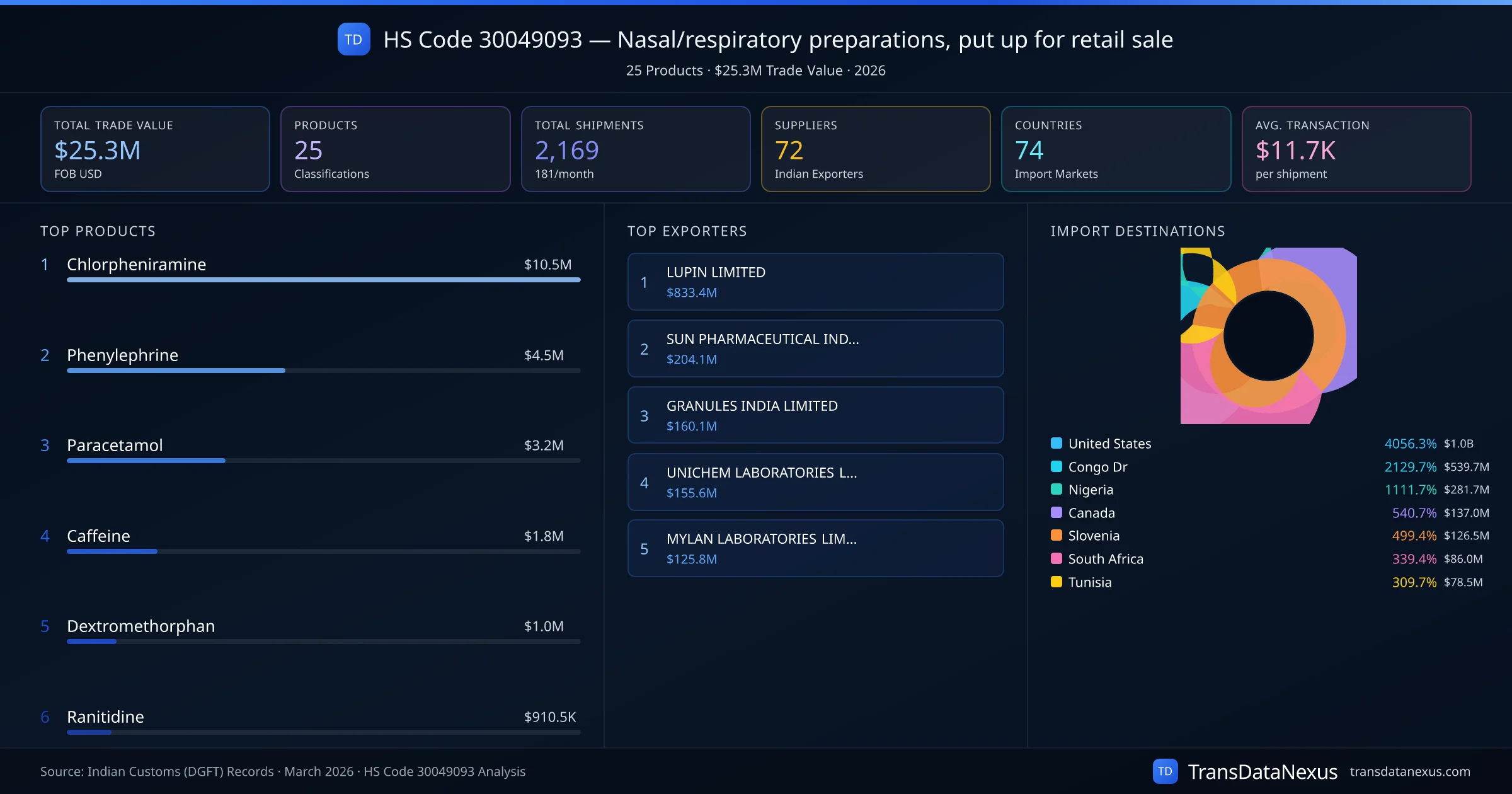Viewport: 1512px width, 794px height.
Task: Click the TD logo icon in the footer
Action: click(x=1165, y=771)
